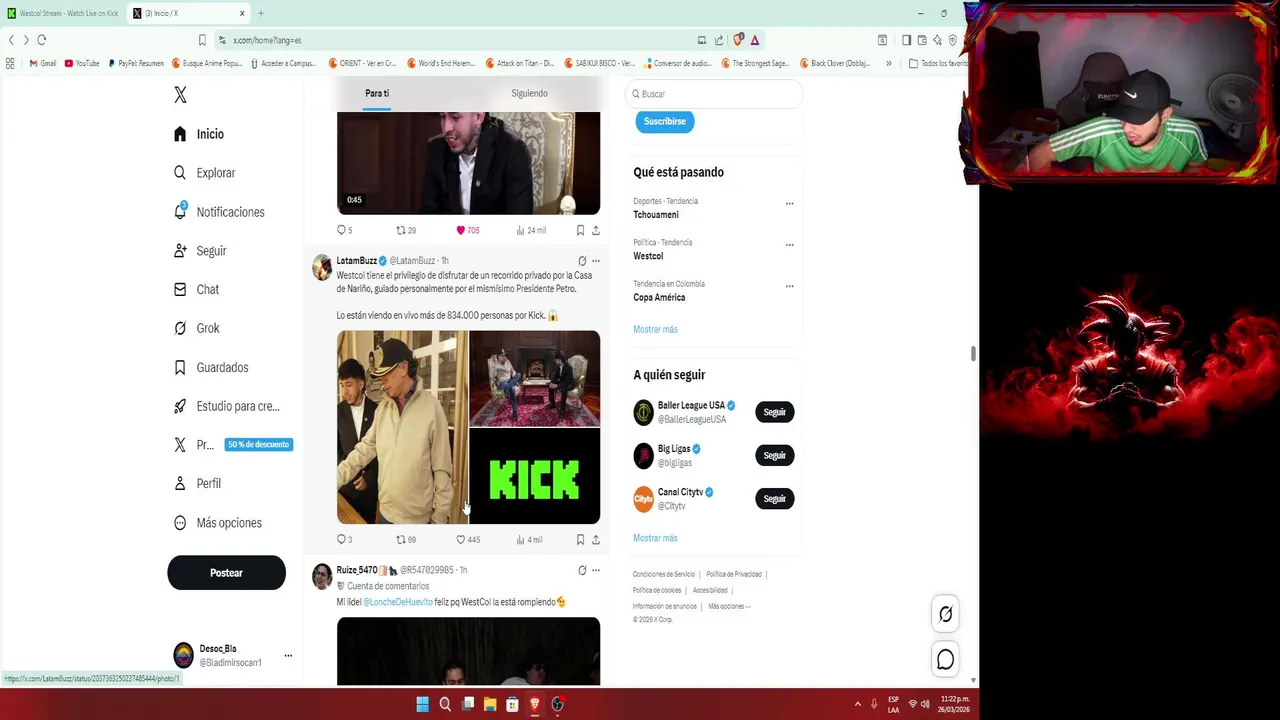1280x720 pixels.
Task: Click the X logo in sidebar
Action: [180, 95]
